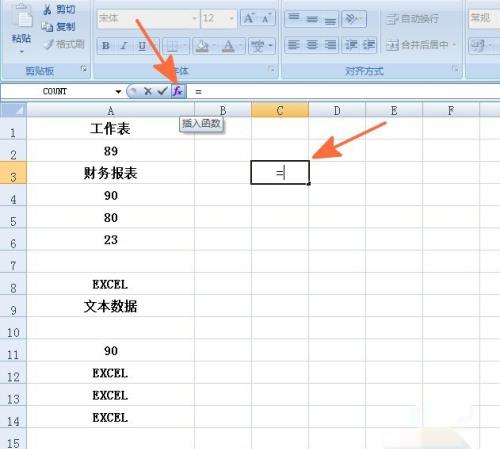Click cell A11 with value 90
The image size is (500, 449).
(x=111, y=350)
